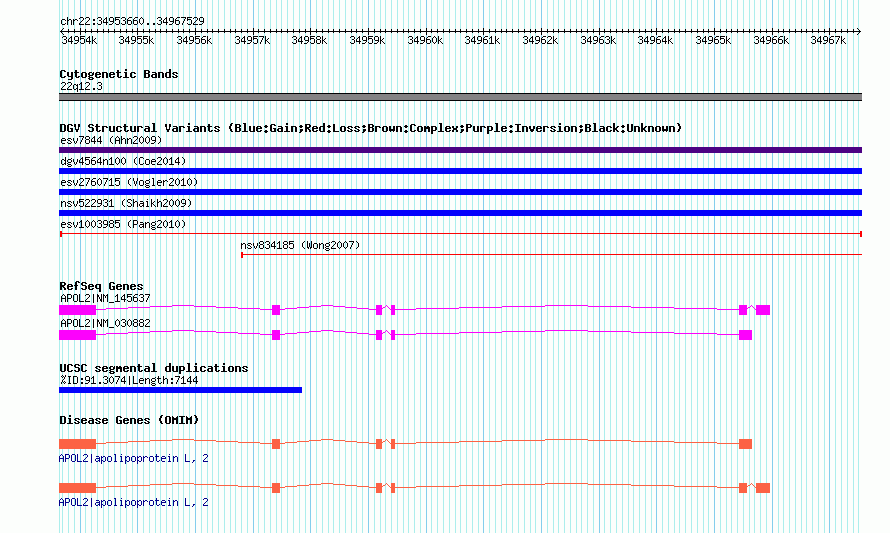Click the 34967k ruler tick label
890x533 pixels.
click(x=828, y=40)
